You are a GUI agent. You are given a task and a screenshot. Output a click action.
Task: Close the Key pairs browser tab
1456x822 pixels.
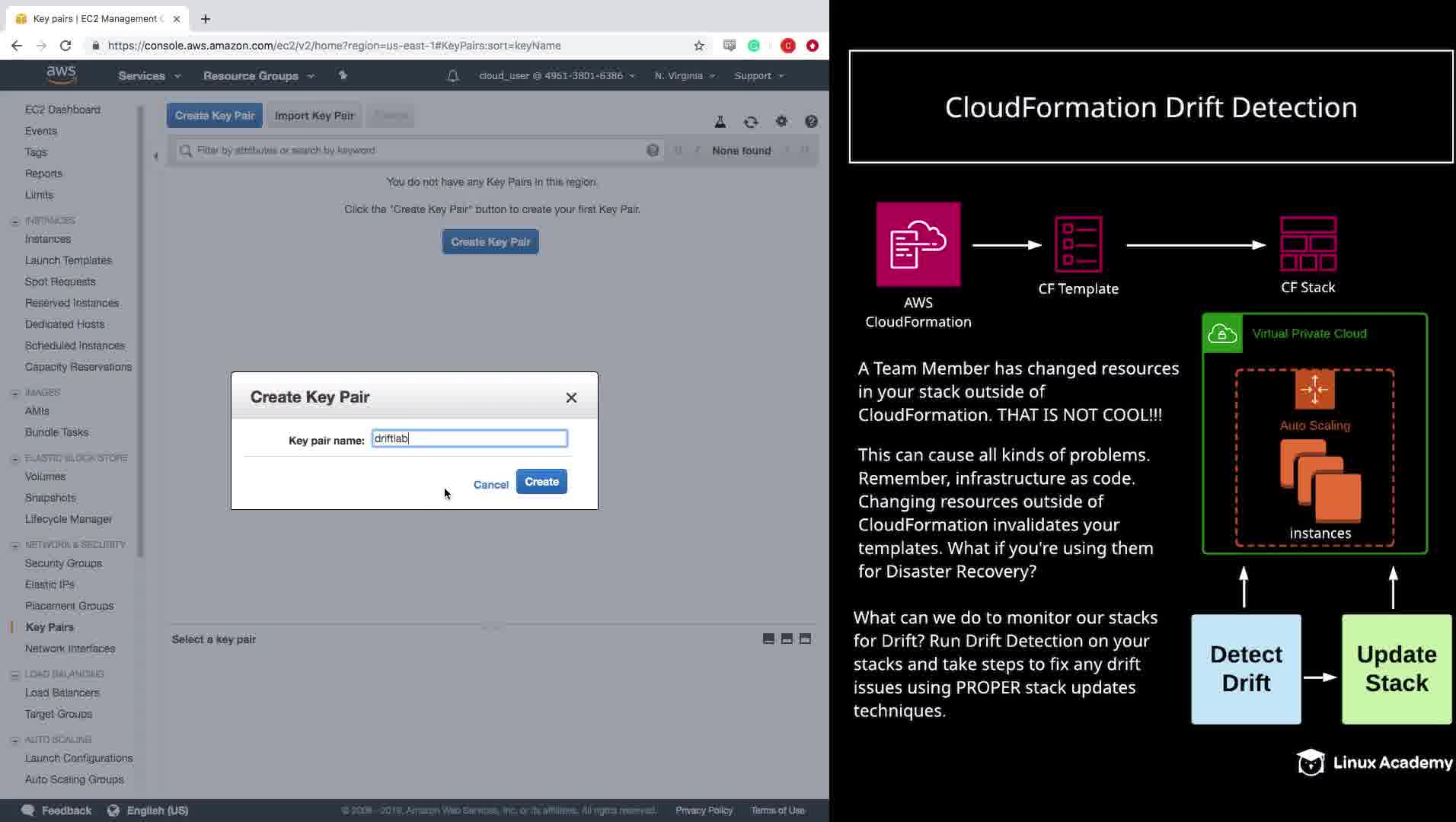pyautogui.click(x=177, y=19)
